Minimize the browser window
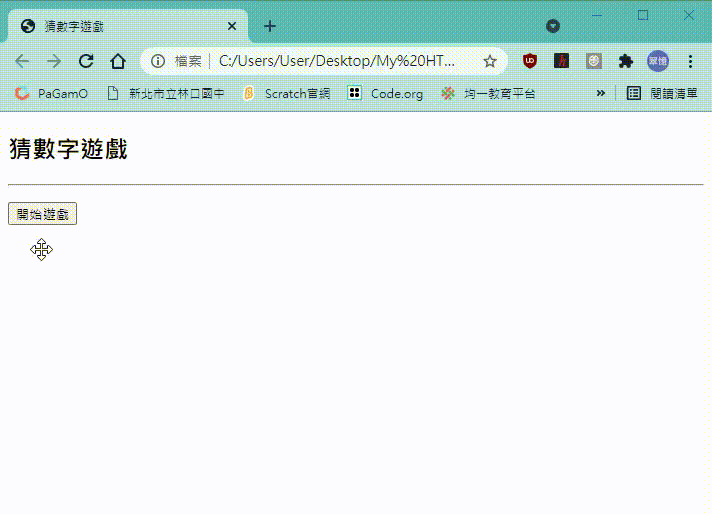 tap(597, 15)
